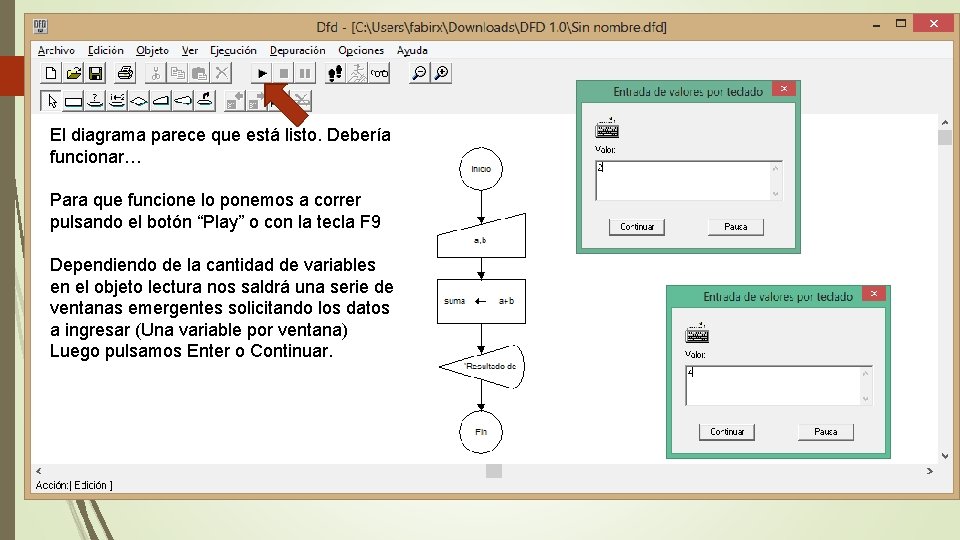Select the suma ← a+b assignment block
The width and height of the screenshot is (960, 540).
pos(481,301)
